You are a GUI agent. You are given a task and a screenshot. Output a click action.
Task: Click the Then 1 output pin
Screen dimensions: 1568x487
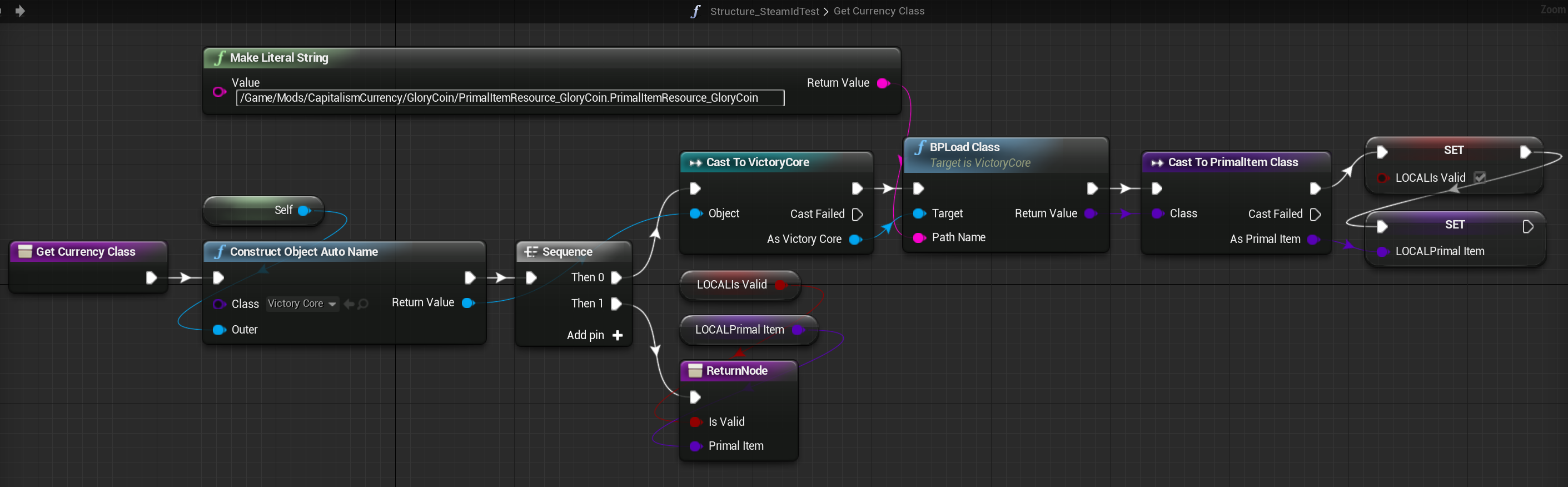[x=616, y=304]
